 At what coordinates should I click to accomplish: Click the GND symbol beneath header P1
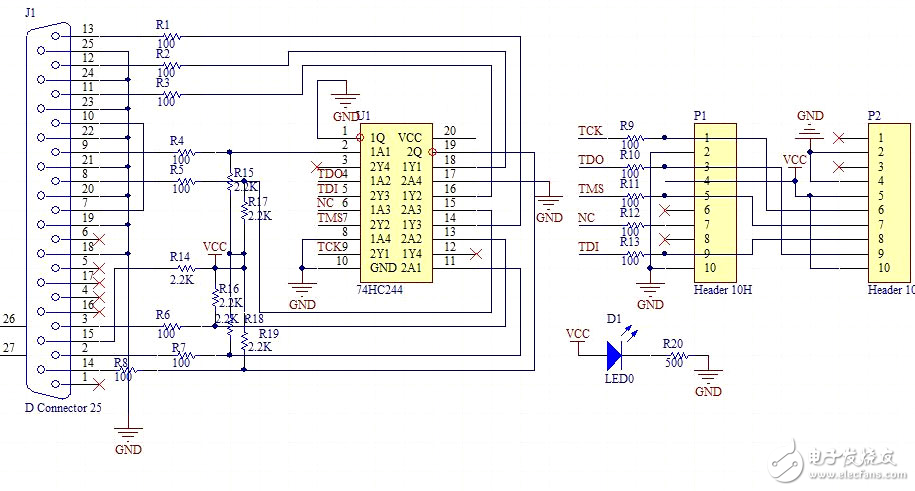650,290
